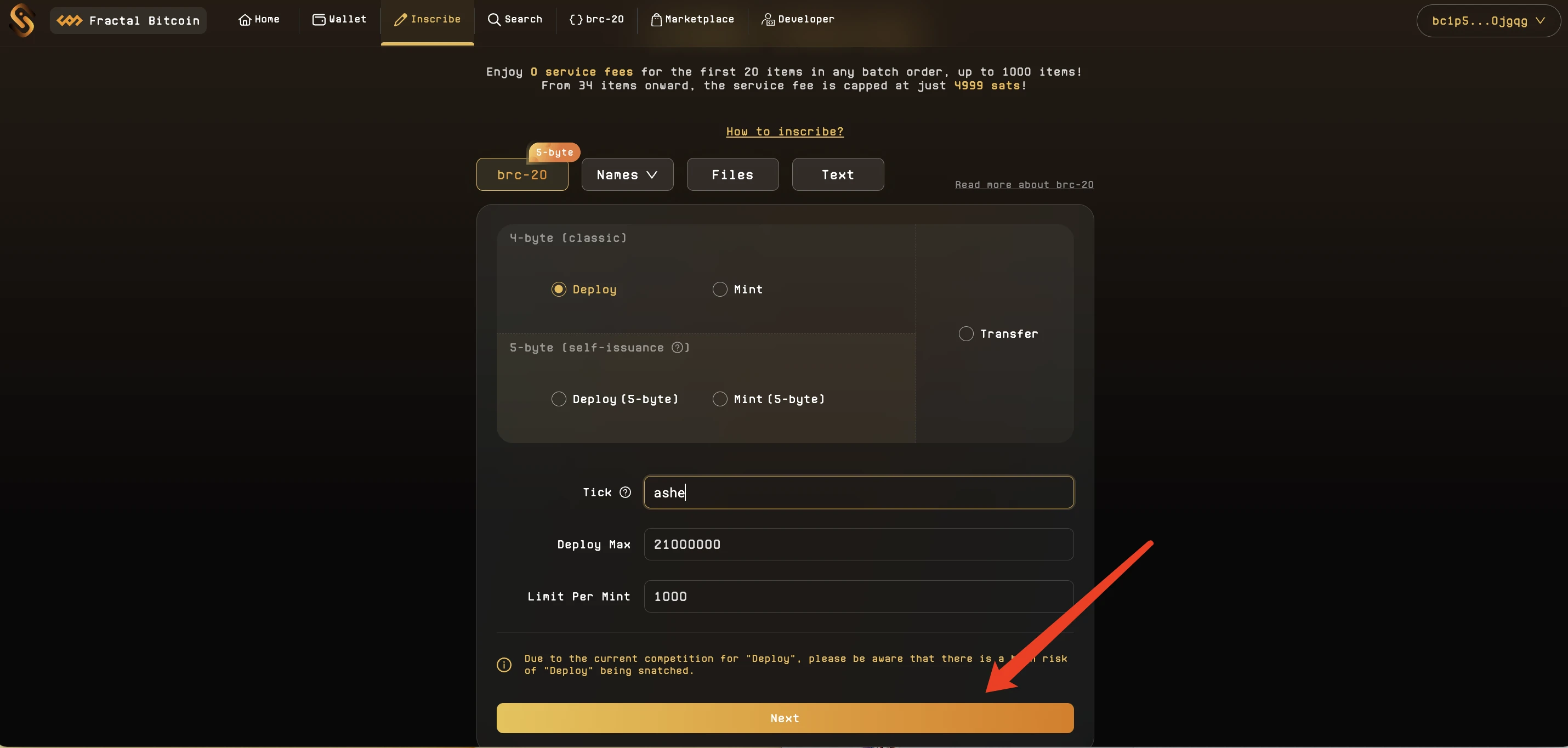Open the How to inscribe link
The width and height of the screenshot is (1568, 748).
point(784,131)
